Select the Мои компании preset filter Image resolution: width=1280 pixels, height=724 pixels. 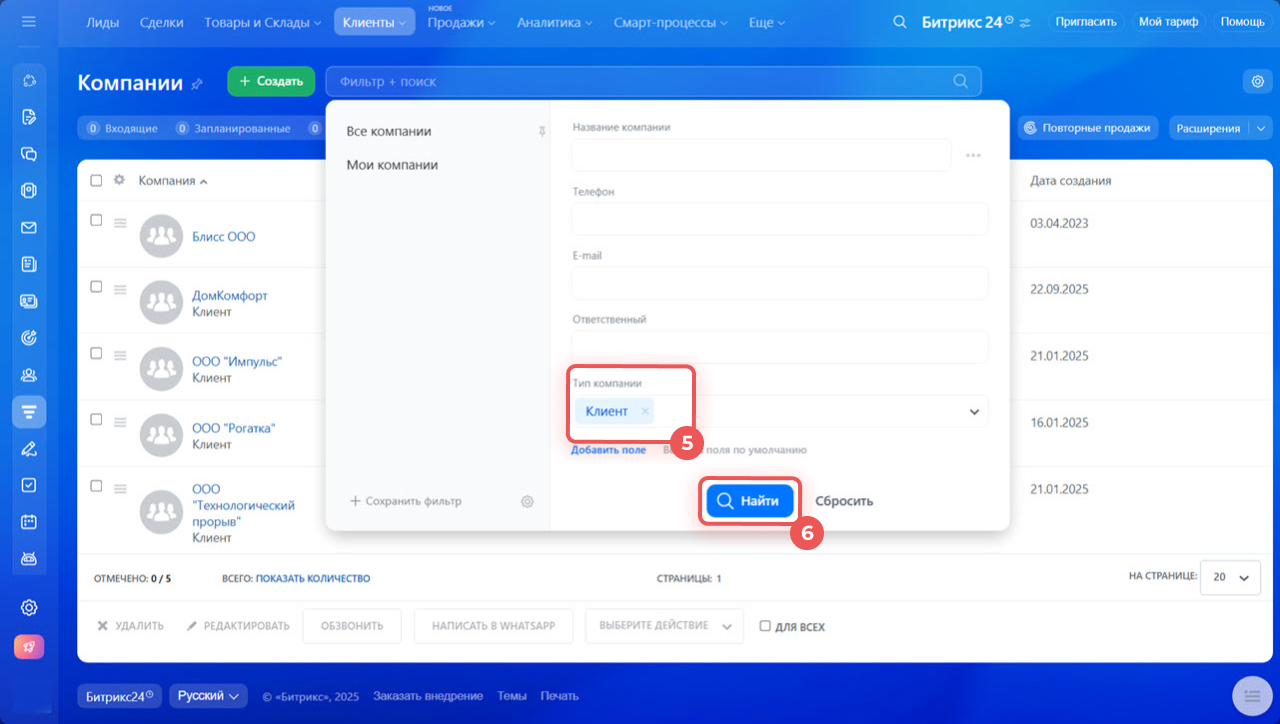[392, 165]
